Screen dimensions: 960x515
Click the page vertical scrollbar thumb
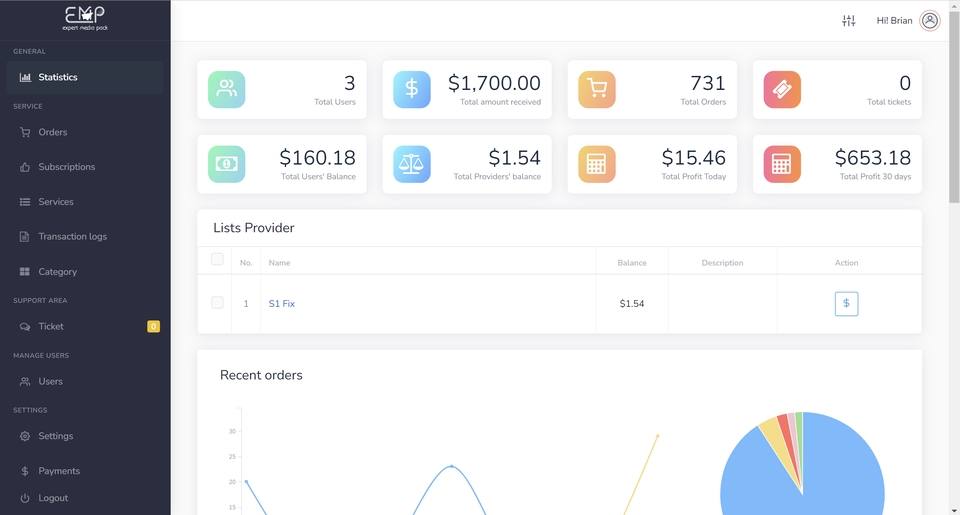click(x=954, y=107)
